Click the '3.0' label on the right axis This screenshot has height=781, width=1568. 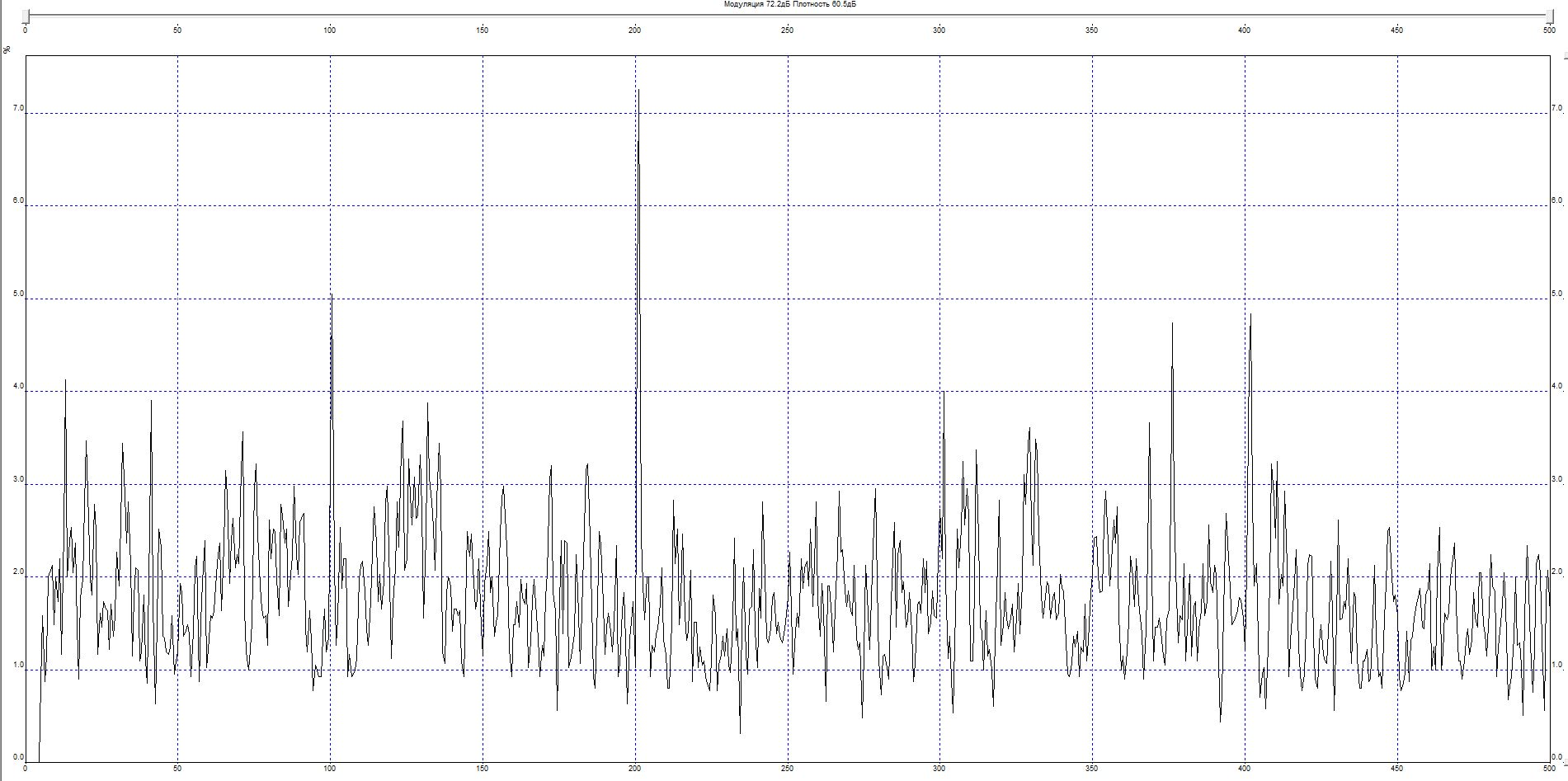(1556, 479)
